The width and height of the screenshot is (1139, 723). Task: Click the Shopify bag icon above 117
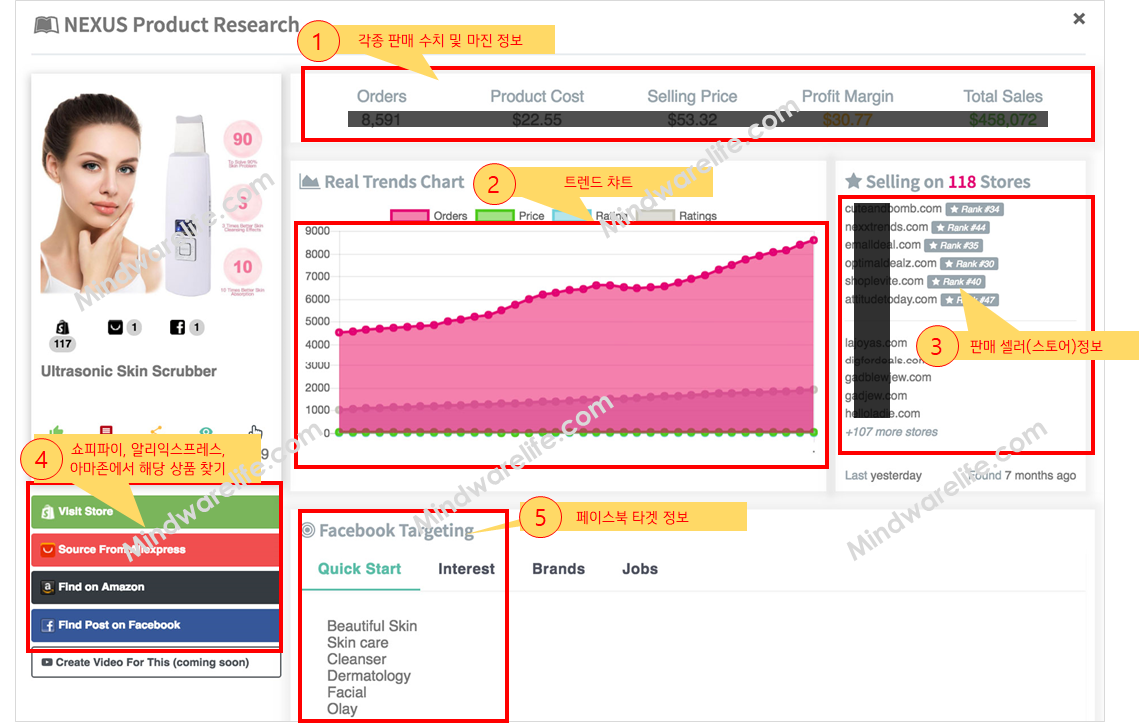point(62,328)
